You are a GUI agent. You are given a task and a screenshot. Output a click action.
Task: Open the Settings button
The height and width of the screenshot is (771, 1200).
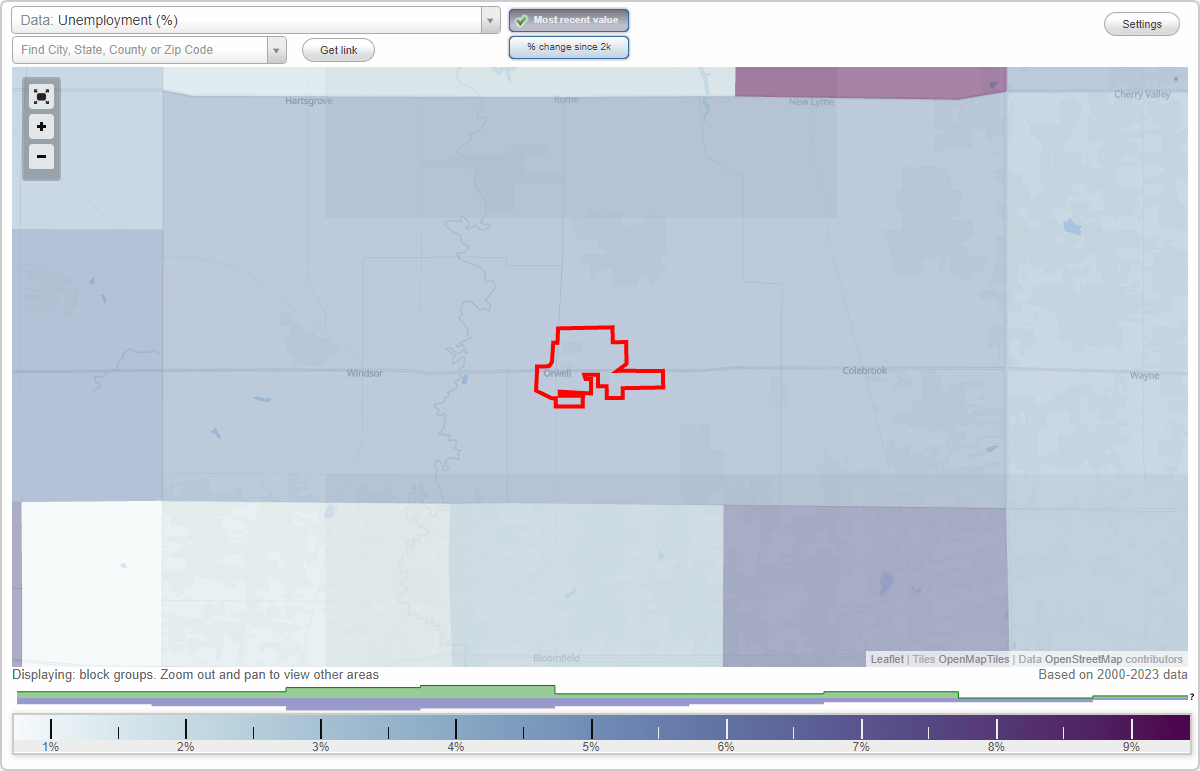click(1142, 25)
